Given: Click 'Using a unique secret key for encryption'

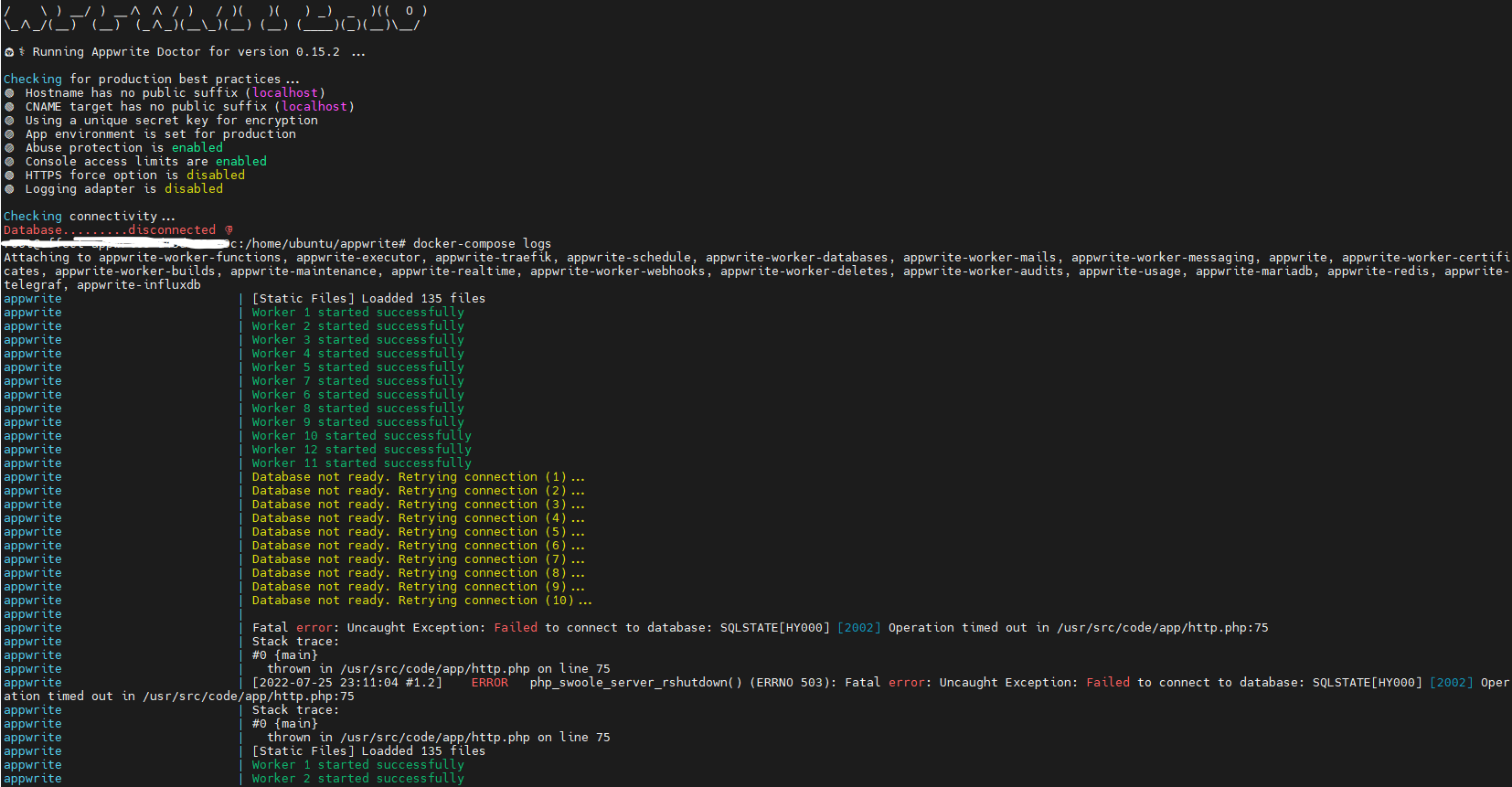Looking at the screenshot, I should click(172, 121).
